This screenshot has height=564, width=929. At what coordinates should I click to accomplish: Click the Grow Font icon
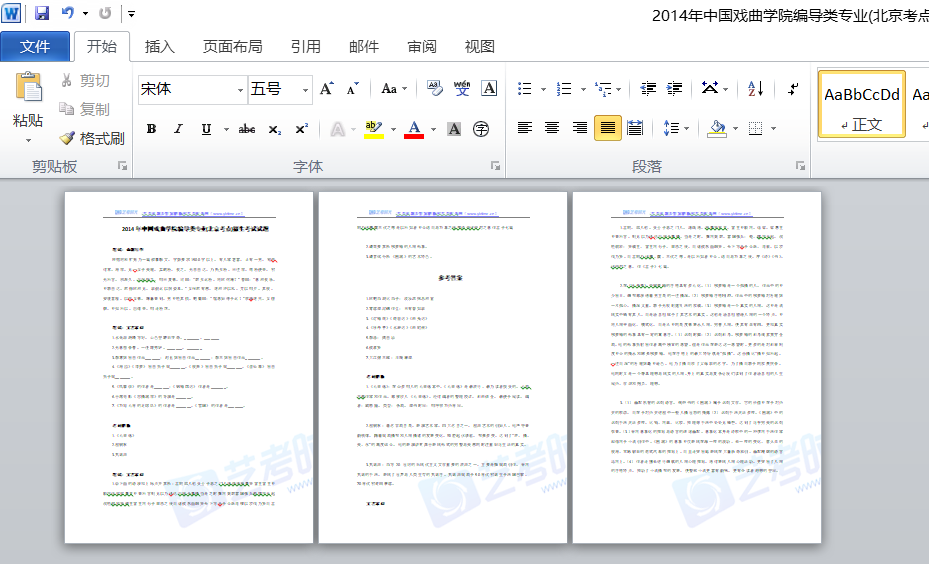point(327,89)
